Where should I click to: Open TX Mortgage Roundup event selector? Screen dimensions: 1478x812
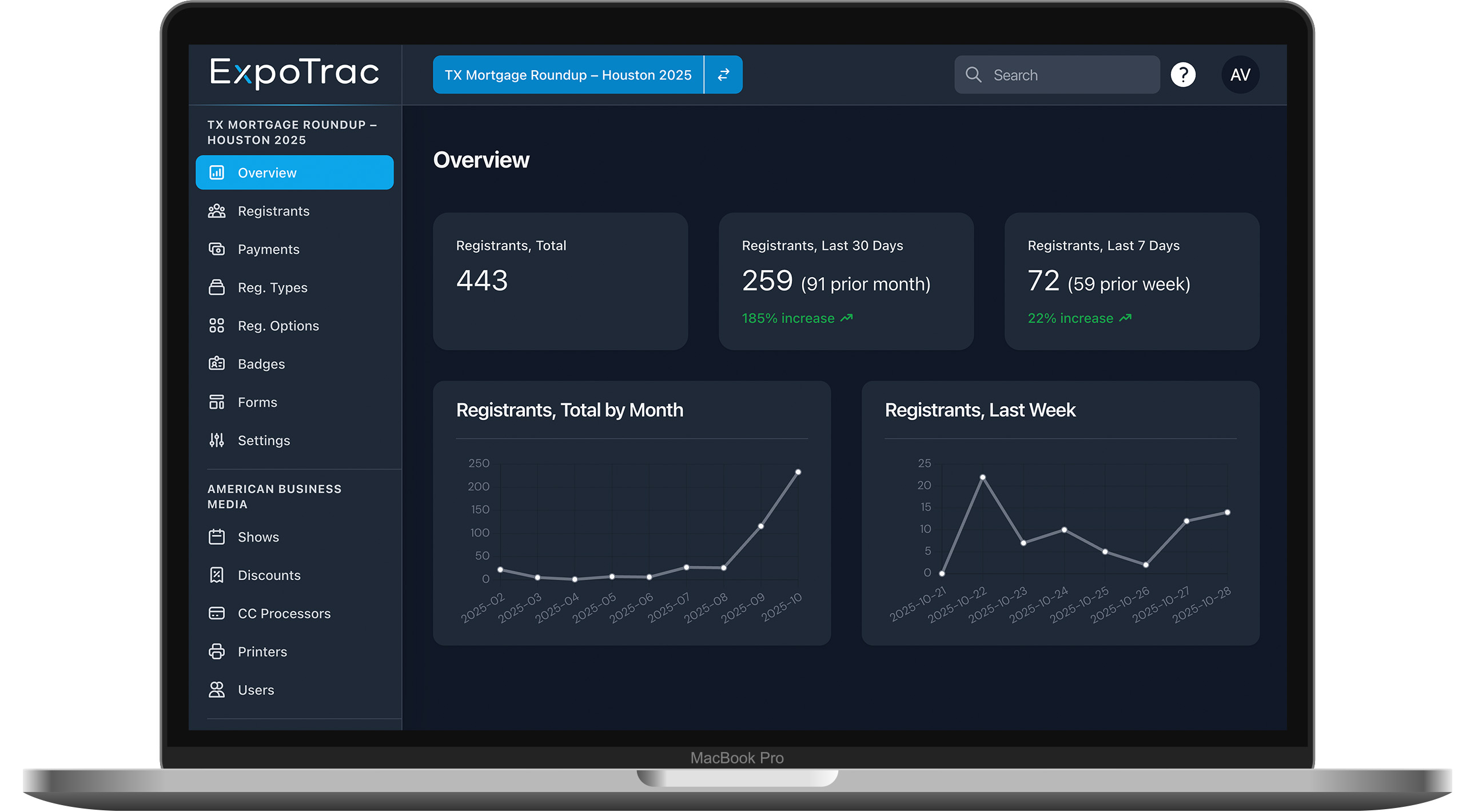[567, 74]
